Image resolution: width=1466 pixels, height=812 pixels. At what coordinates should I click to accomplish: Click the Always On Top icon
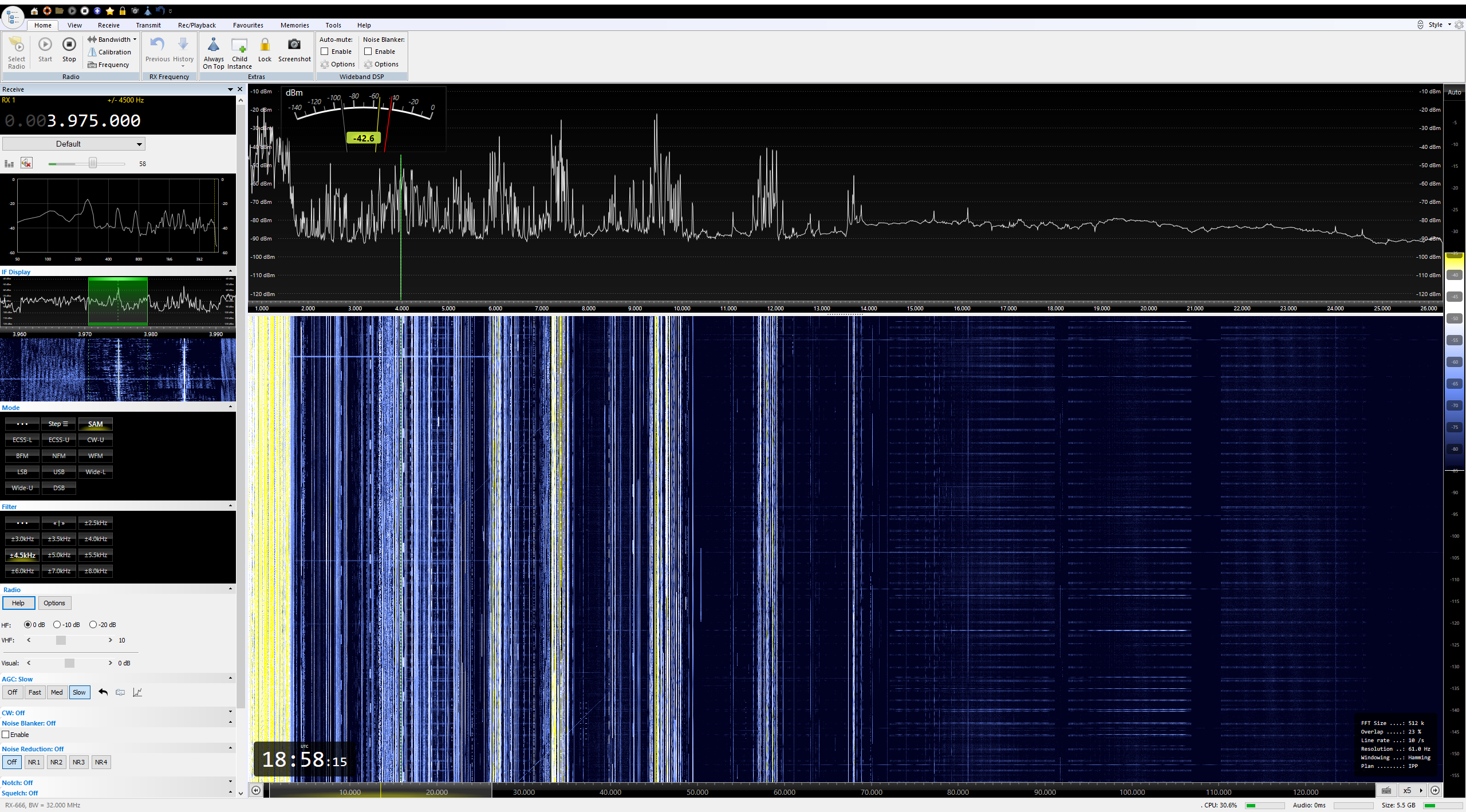(213, 45)
